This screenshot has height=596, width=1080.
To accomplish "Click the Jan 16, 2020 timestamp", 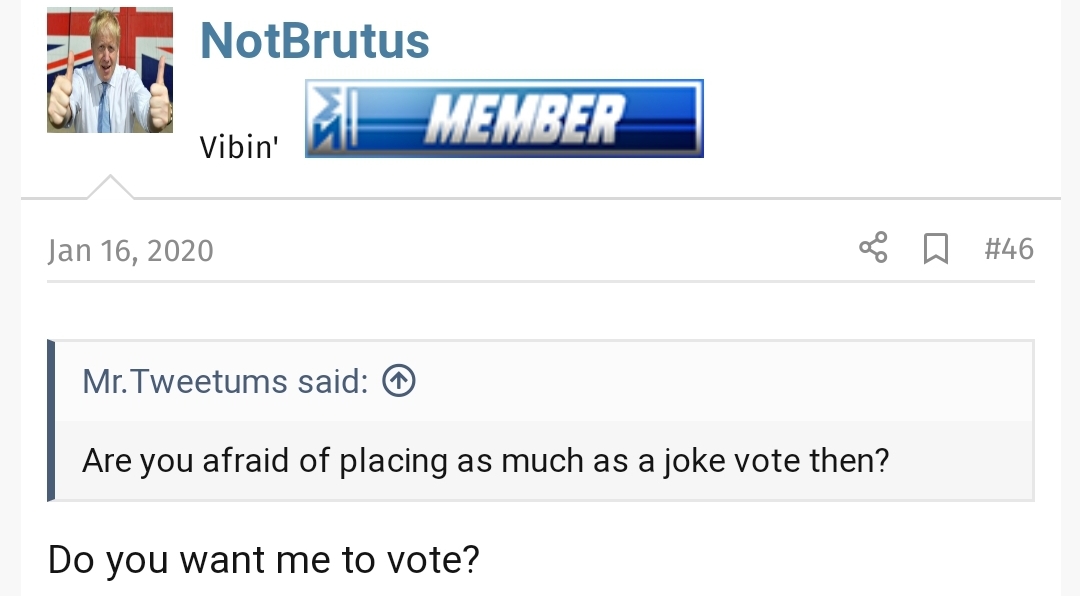I will pyautogui.click(x=130, y=250).
